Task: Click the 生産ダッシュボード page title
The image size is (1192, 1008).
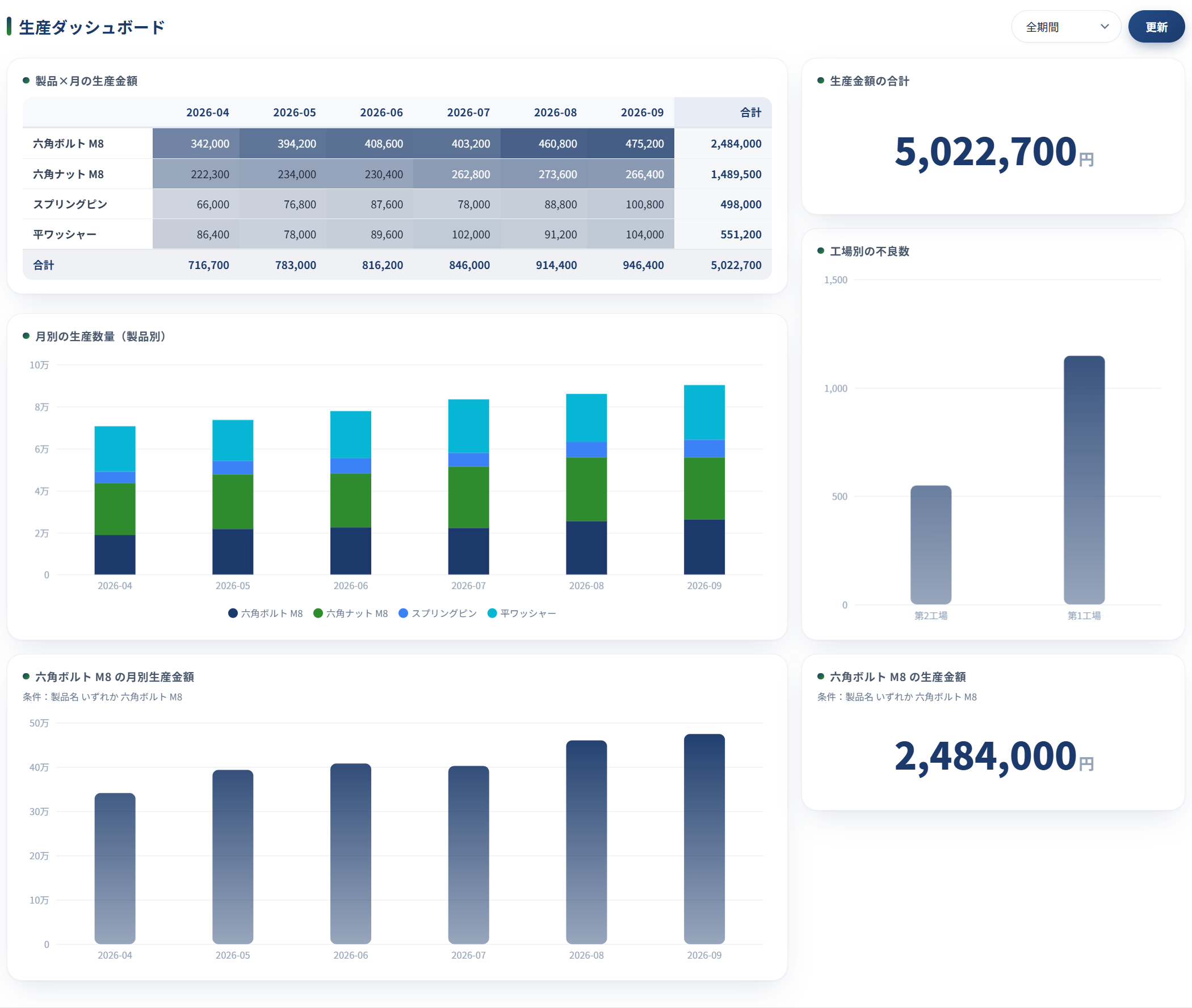Action: (92, 27)
